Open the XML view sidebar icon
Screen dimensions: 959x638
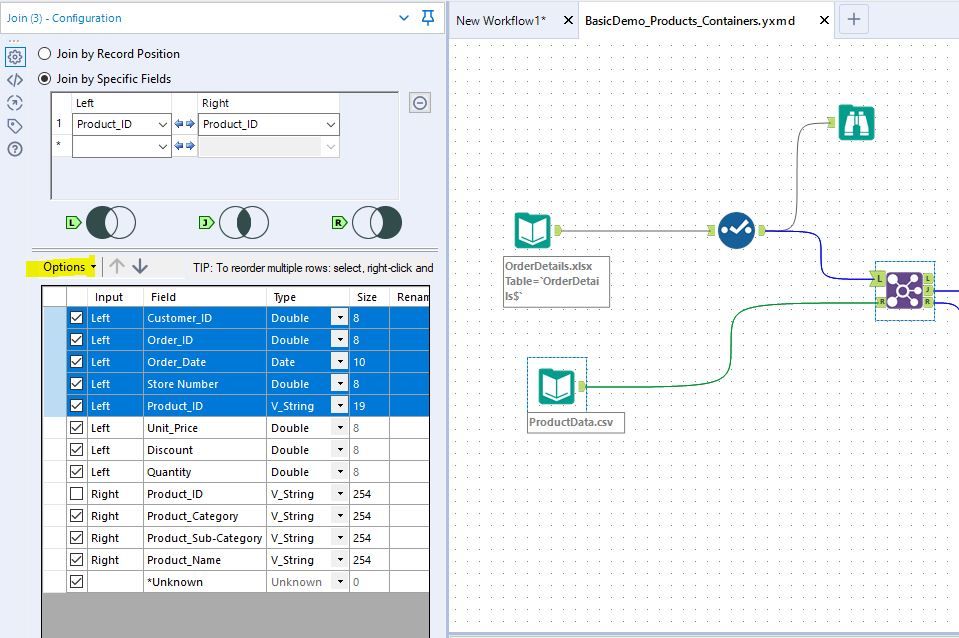(x=15, y=80)
